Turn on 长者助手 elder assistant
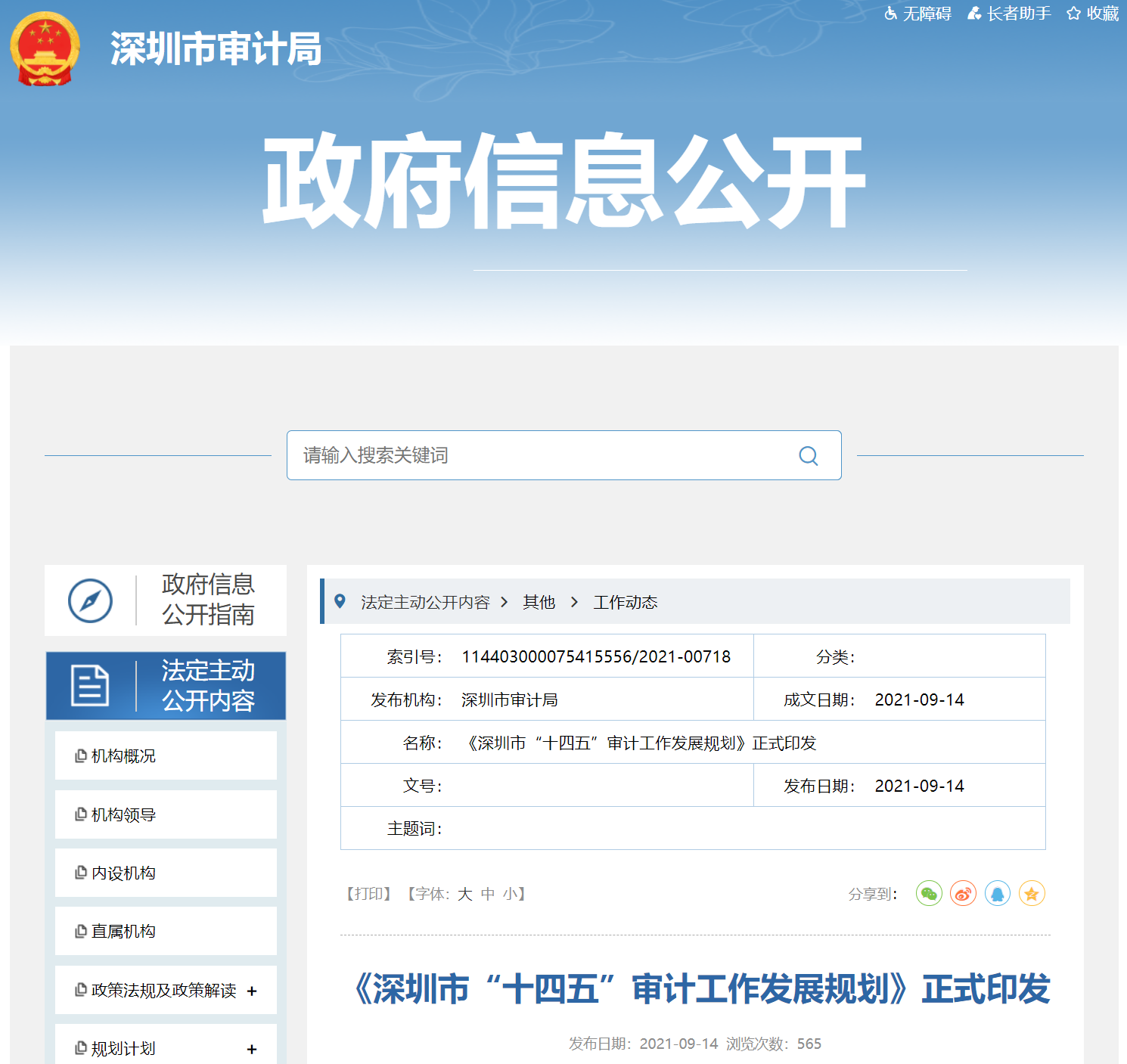This screenshot has width=1127, height=1064. click(x=1009, y=14)
